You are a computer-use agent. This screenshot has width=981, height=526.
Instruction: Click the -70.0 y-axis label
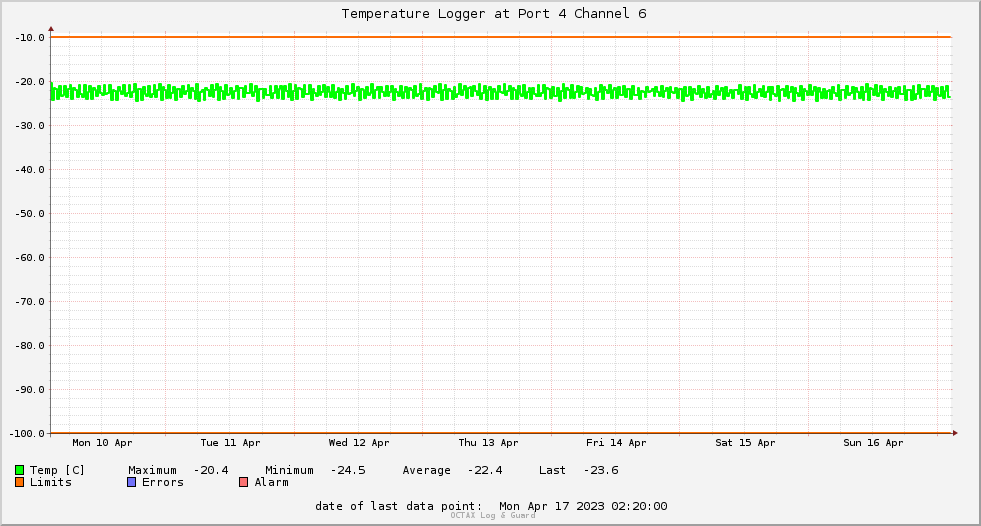[x=30, y=301]
